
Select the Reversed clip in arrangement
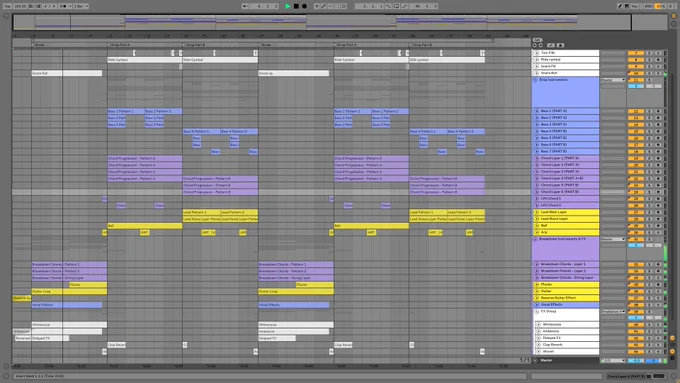click(23, 338)
